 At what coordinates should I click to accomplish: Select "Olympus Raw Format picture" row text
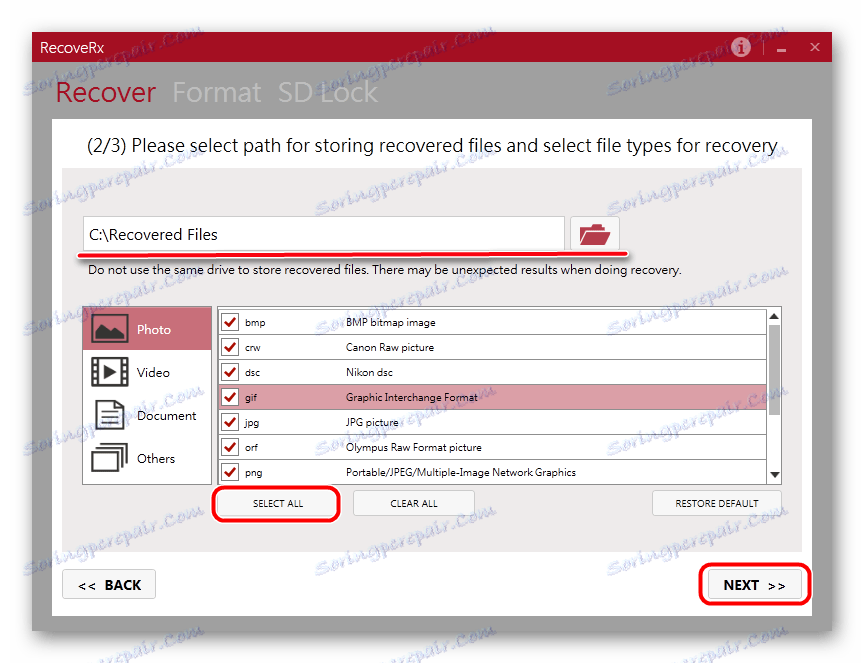(x=414, y=448)
